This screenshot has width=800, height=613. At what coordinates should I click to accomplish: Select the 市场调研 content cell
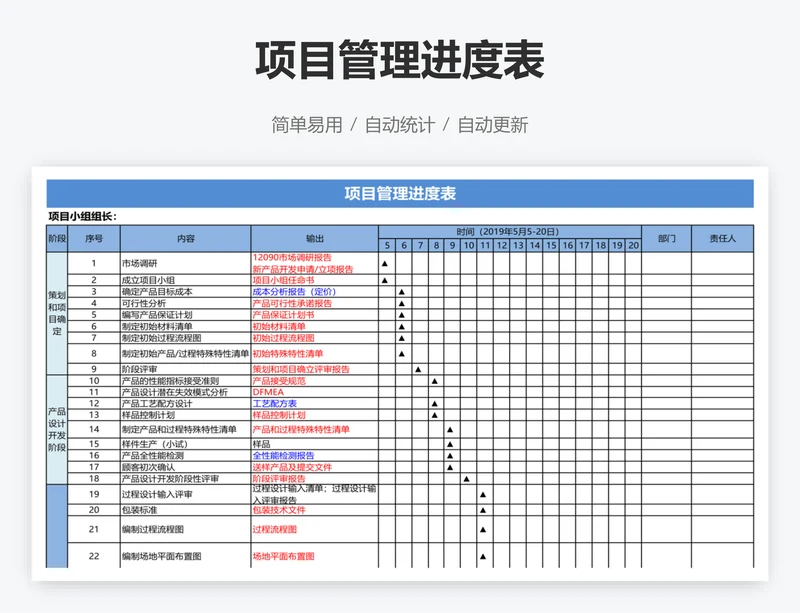point(186,263)
